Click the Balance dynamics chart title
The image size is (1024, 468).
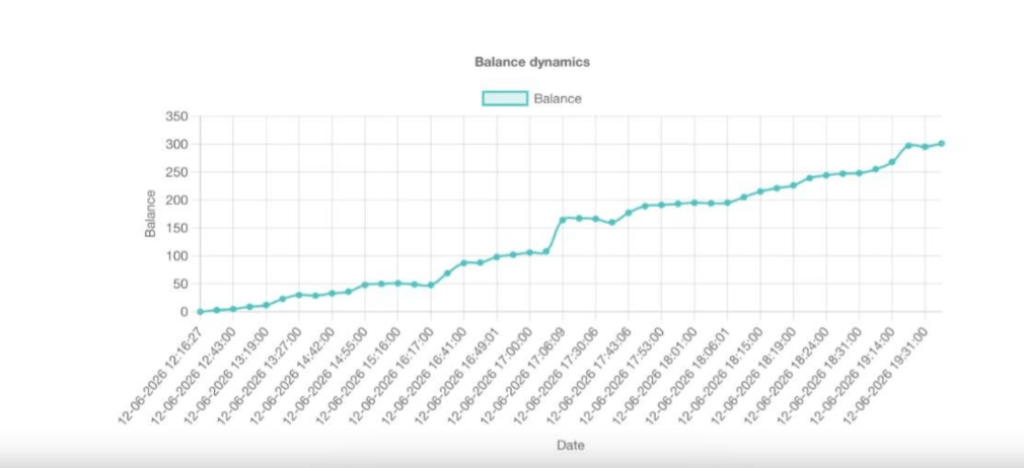click(x=532, y=62)
